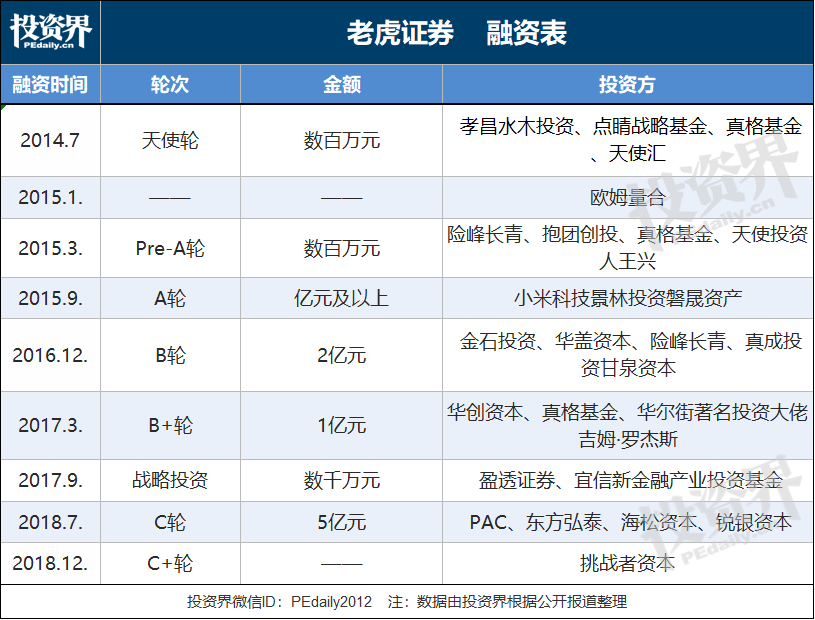Click investors cell starting with 金石投资、华盖资本
815x620 pixels.
click(627, 355)
